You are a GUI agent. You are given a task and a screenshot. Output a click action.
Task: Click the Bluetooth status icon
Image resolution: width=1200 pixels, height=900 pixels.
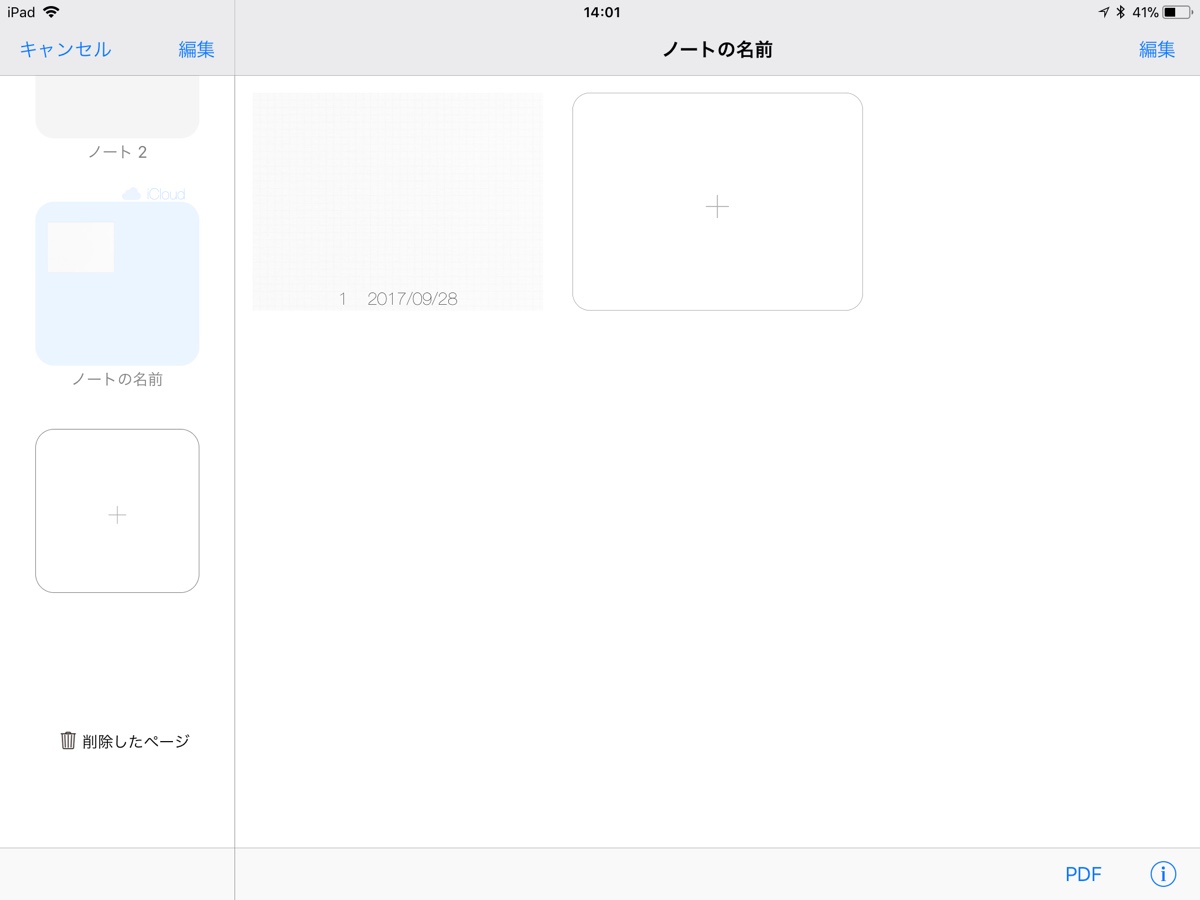click(x=1121, y=12)
